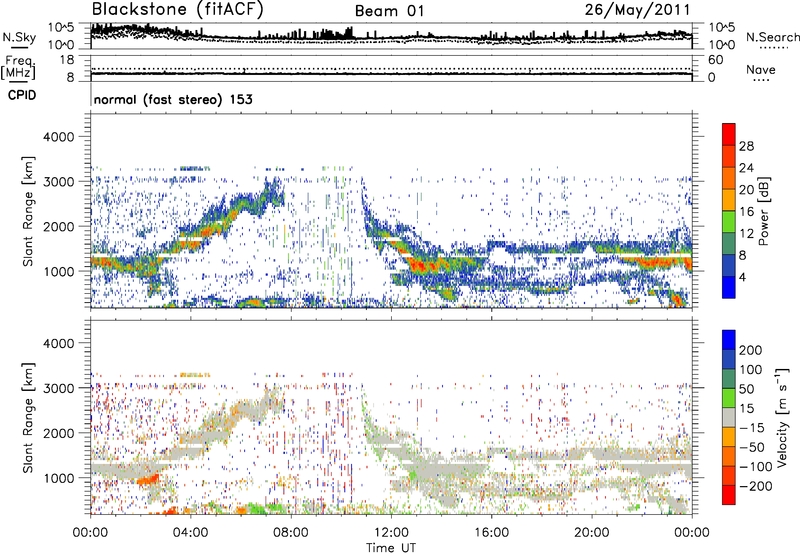The height and width of the screenshot is (554, 800).
Task: Click the '60' Nave tick label
Action: click(715, 60)
